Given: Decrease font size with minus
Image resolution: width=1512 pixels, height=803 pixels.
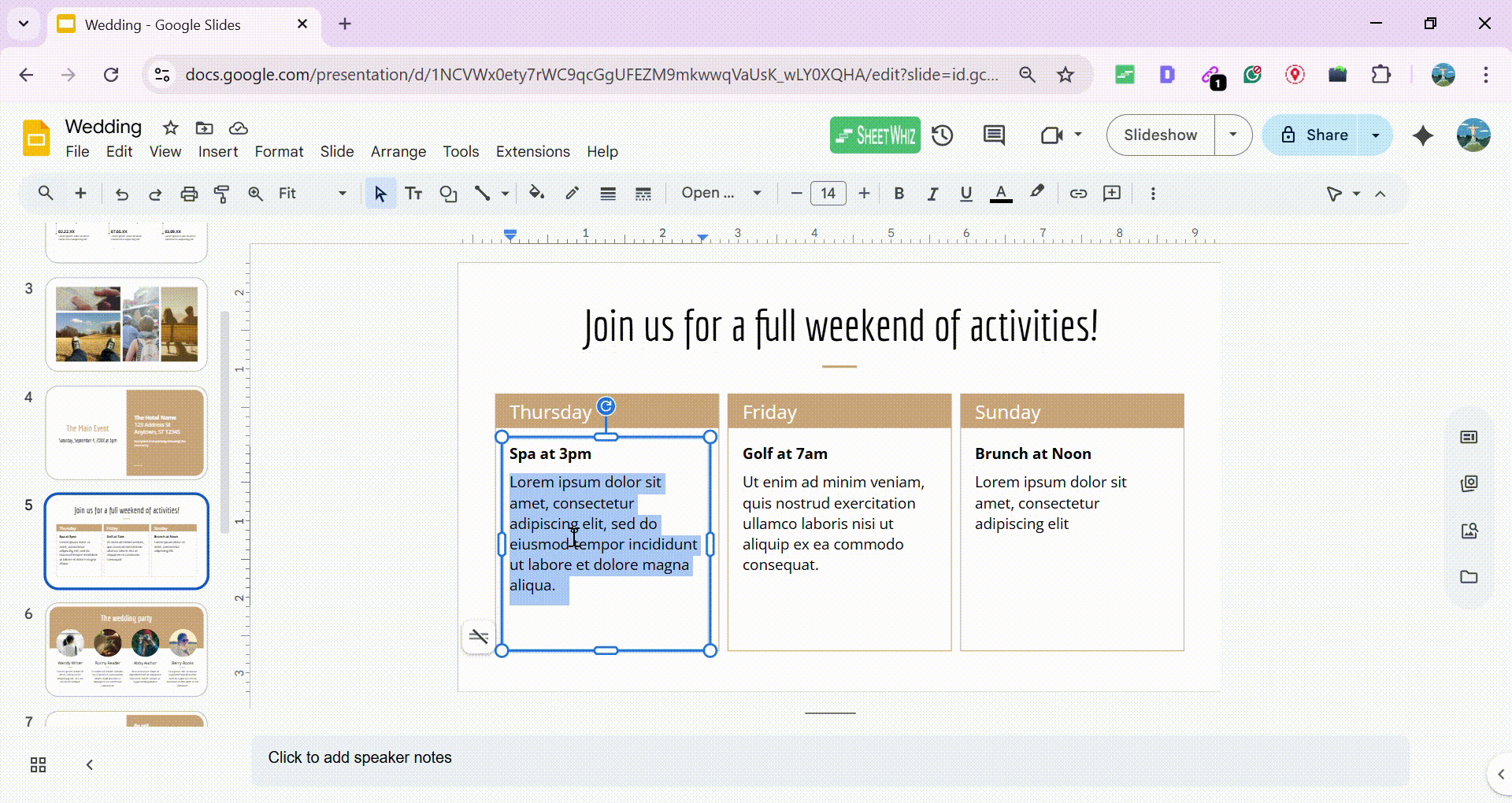Looking at the screenshot, I should pos(796,194).
